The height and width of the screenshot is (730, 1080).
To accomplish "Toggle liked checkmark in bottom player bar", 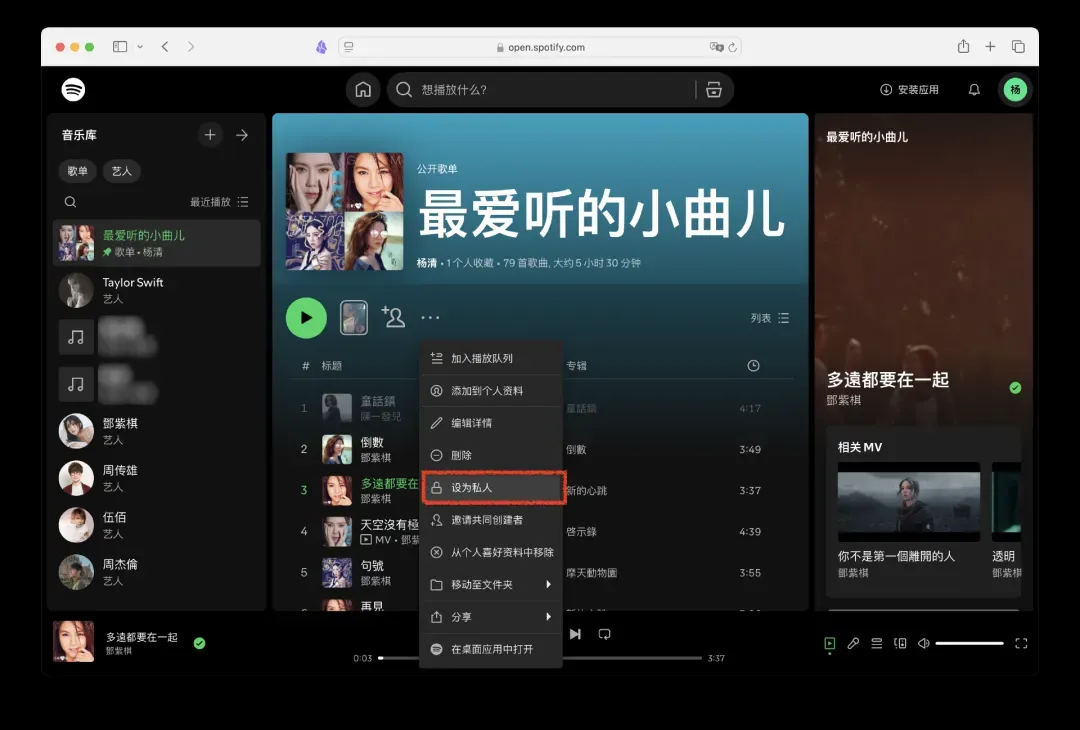I will coord(199,643).
